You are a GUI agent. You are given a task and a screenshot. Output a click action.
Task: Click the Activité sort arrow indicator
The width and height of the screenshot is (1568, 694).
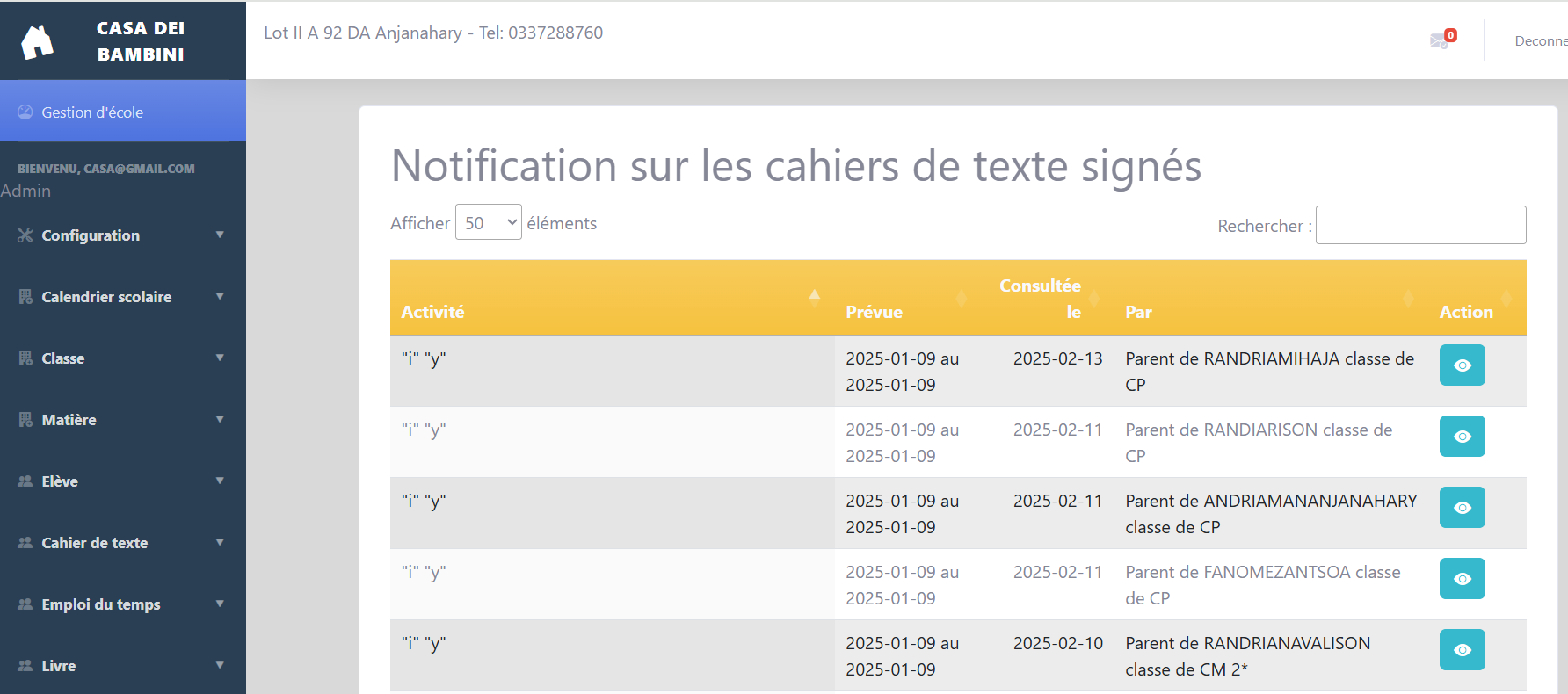814,297
